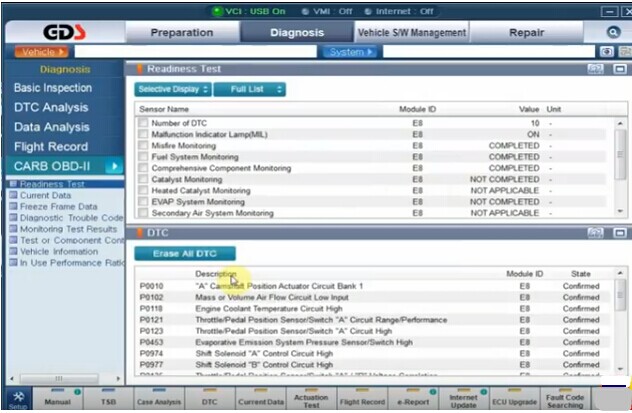Open Flight Record in bottom toolbar
Screen dimensions: 632x413
pos(362,398)
